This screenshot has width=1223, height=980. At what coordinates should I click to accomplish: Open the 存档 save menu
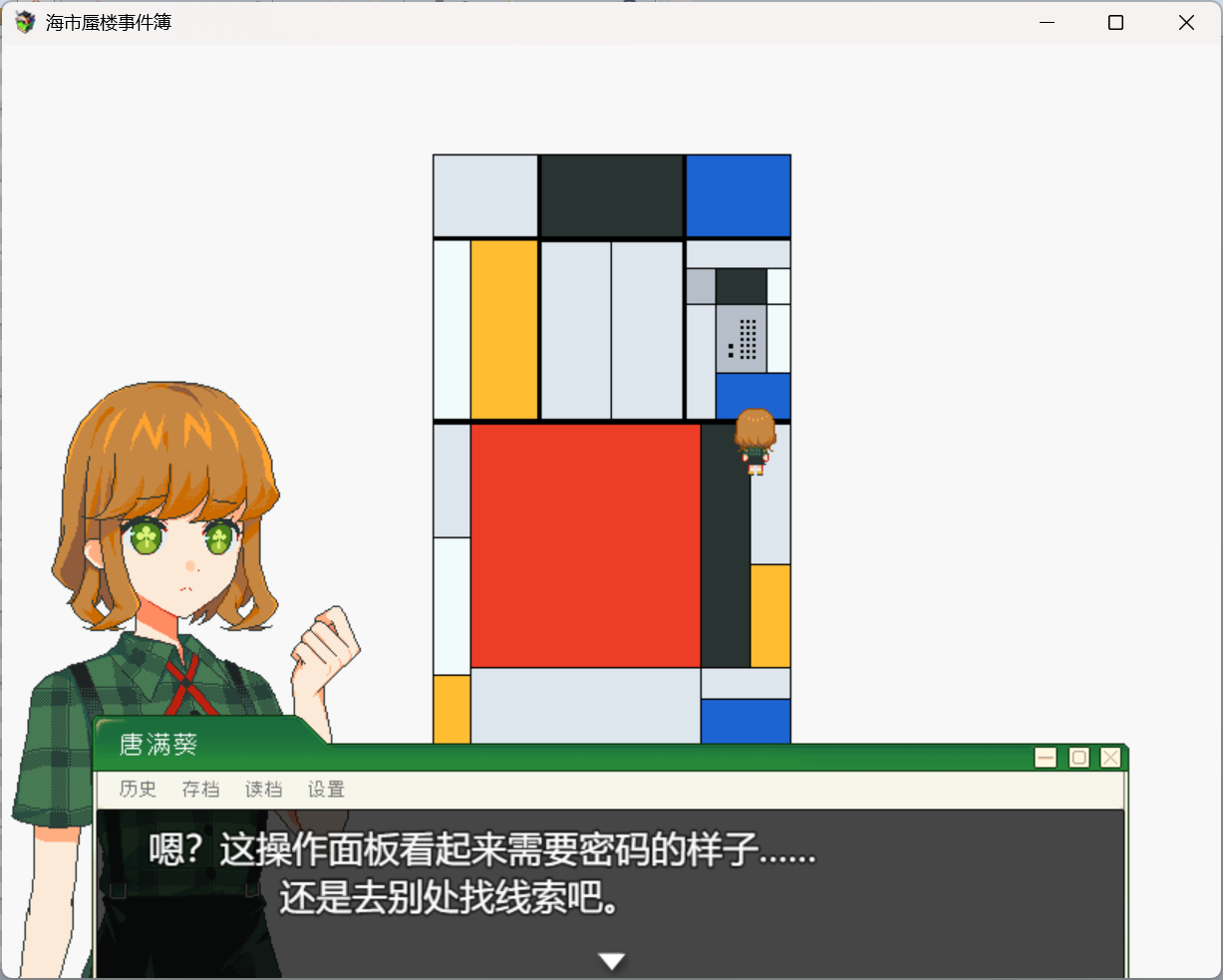pos(200,789)
